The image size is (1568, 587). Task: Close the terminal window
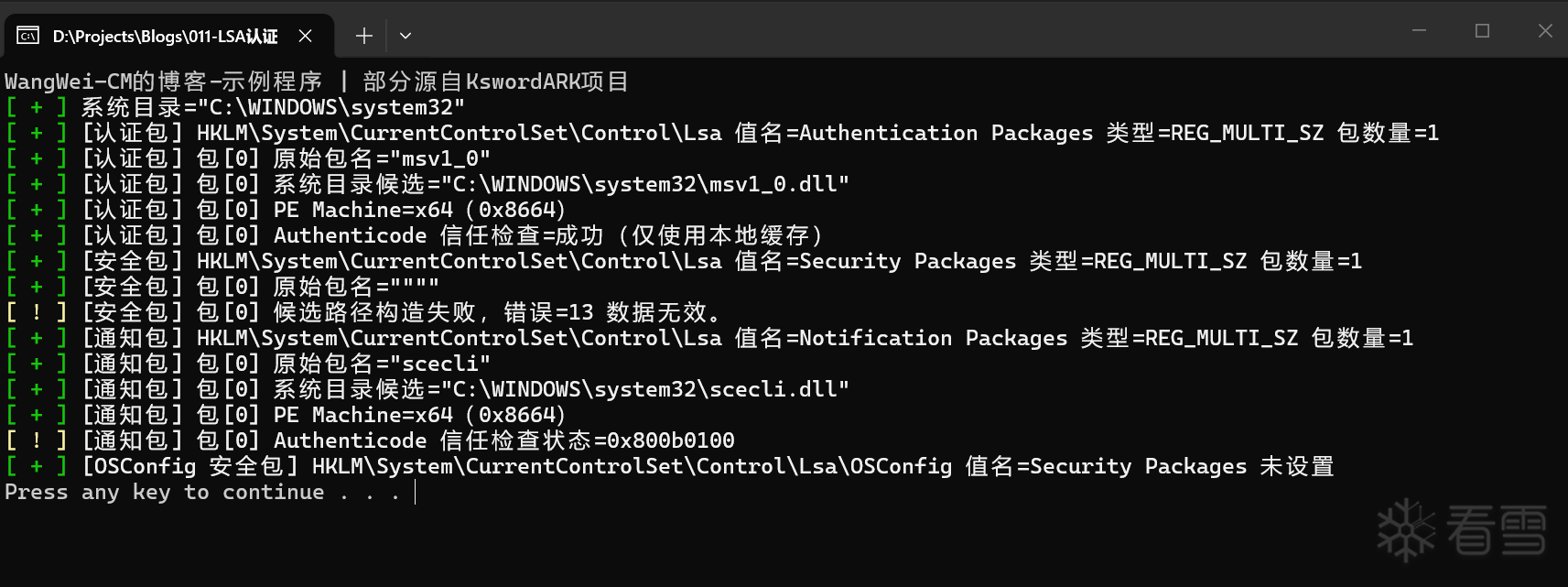pos(1545,30)
